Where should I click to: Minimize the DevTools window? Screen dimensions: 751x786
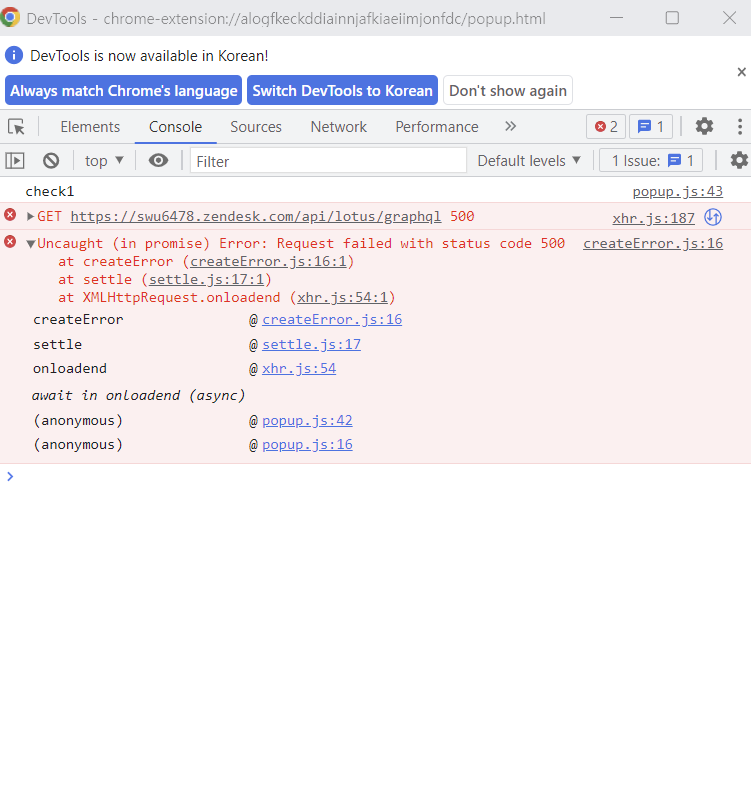pos(616,18)
